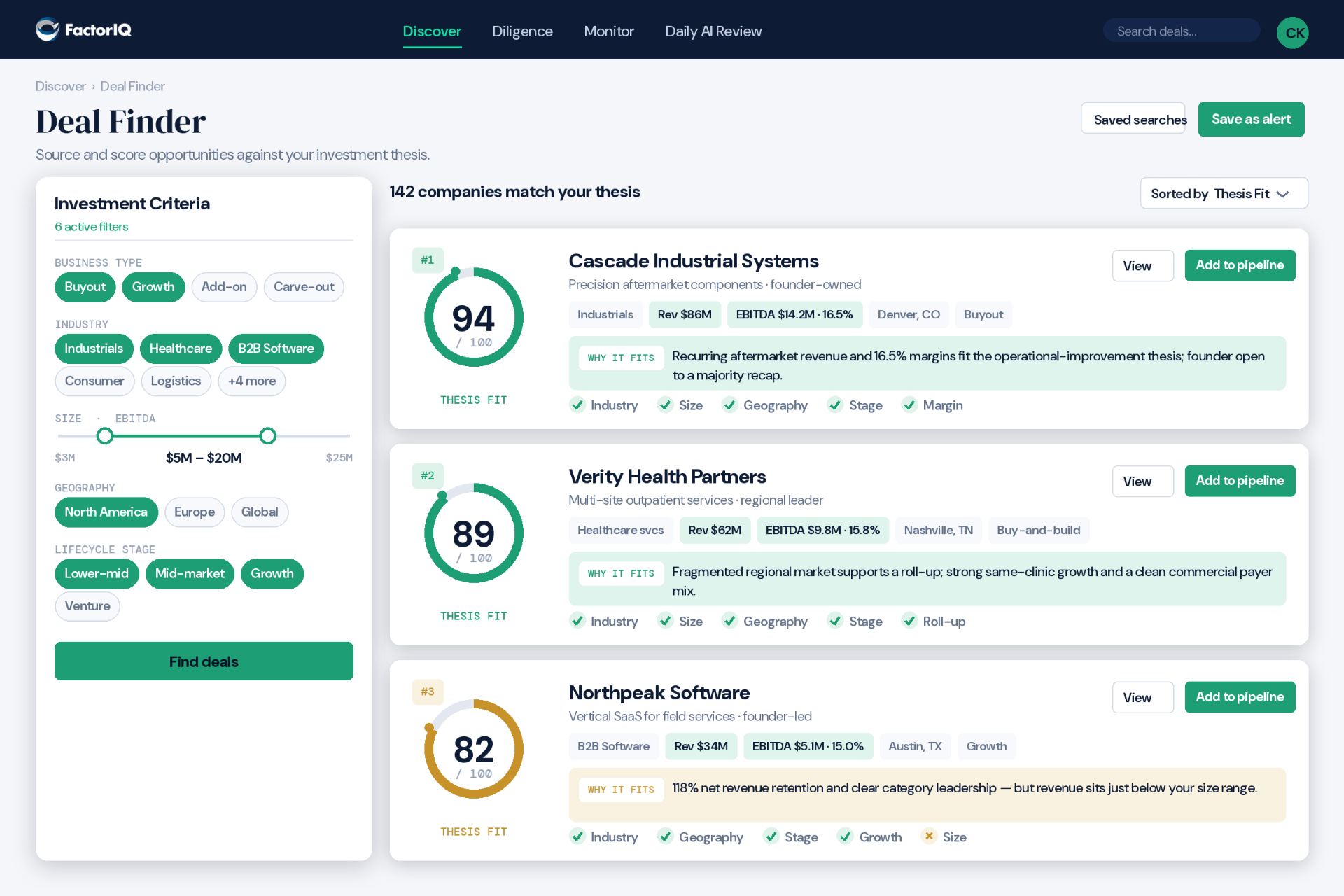
Task: View Northpeak Software details
Action: pyautogui.click(x=1142, y=698)
